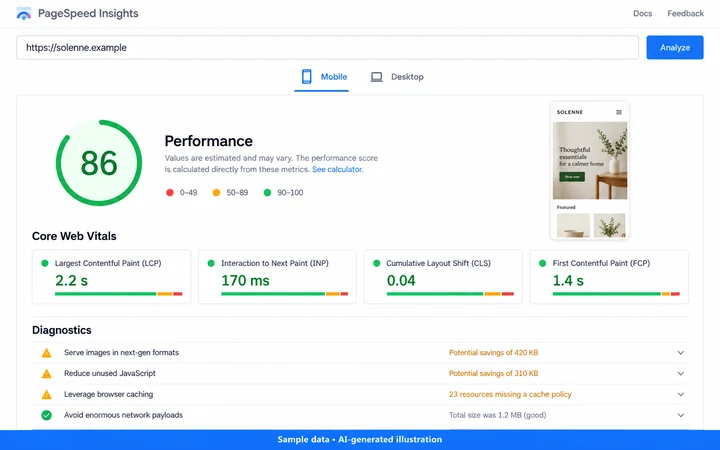
Task: Click the green status dot beside LCP
Action: click(x=45, y=263)
